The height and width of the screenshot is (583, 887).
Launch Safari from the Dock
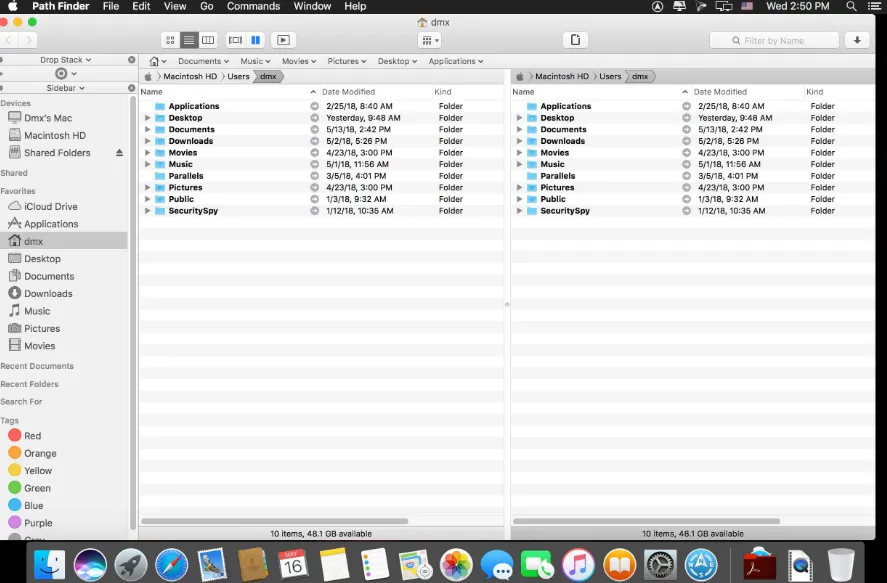point(171,564)
